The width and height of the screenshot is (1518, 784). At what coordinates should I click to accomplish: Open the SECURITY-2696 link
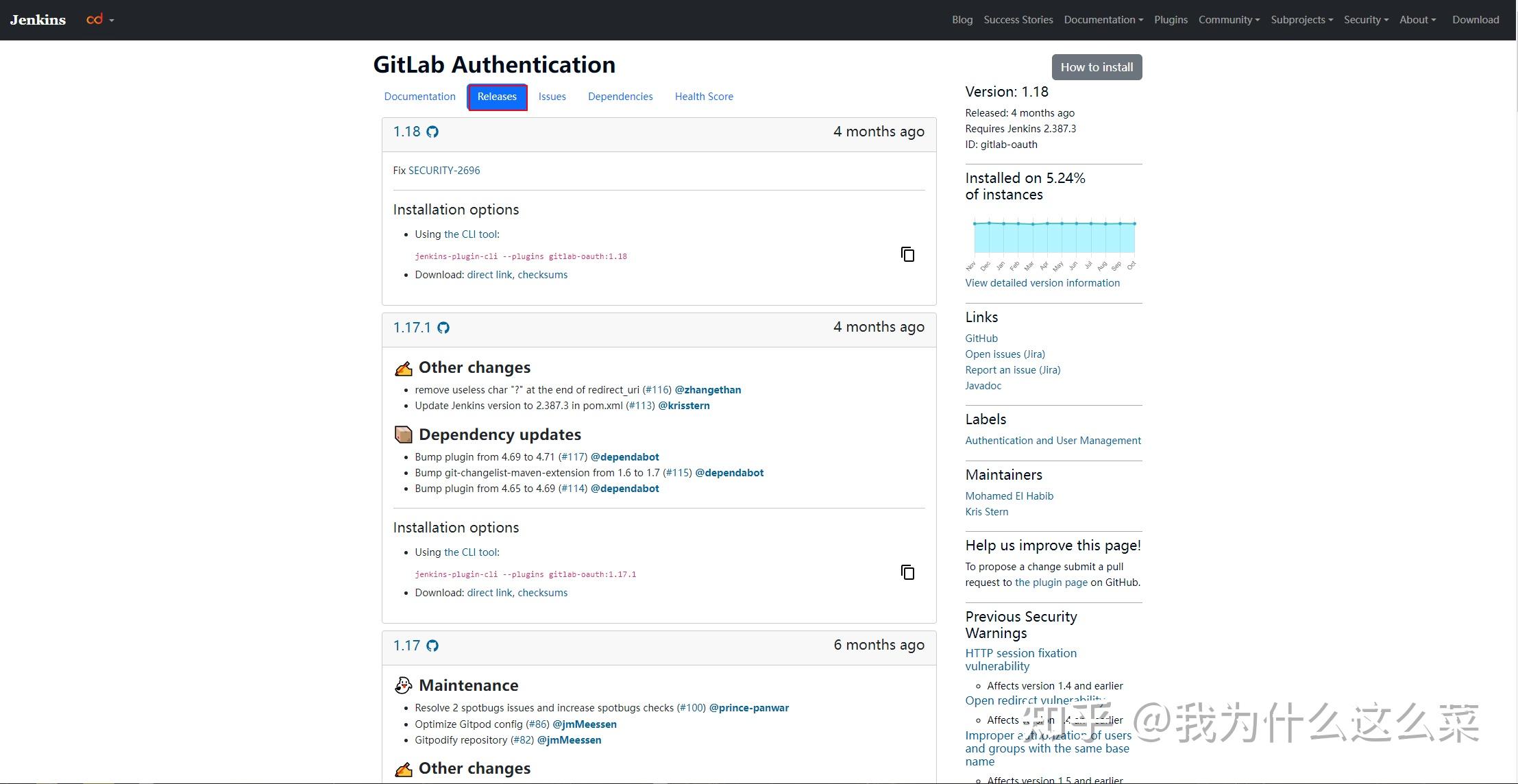point(444,171)
